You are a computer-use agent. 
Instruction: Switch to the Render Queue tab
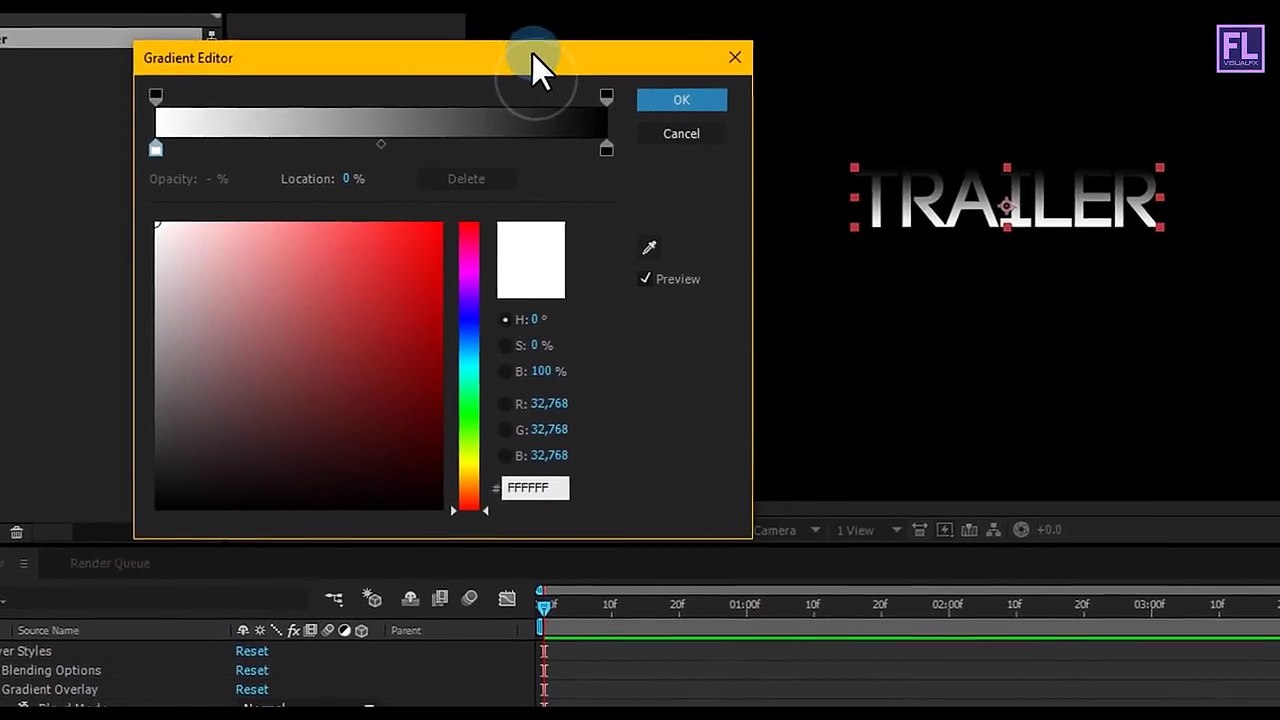[x=110, y=563]
